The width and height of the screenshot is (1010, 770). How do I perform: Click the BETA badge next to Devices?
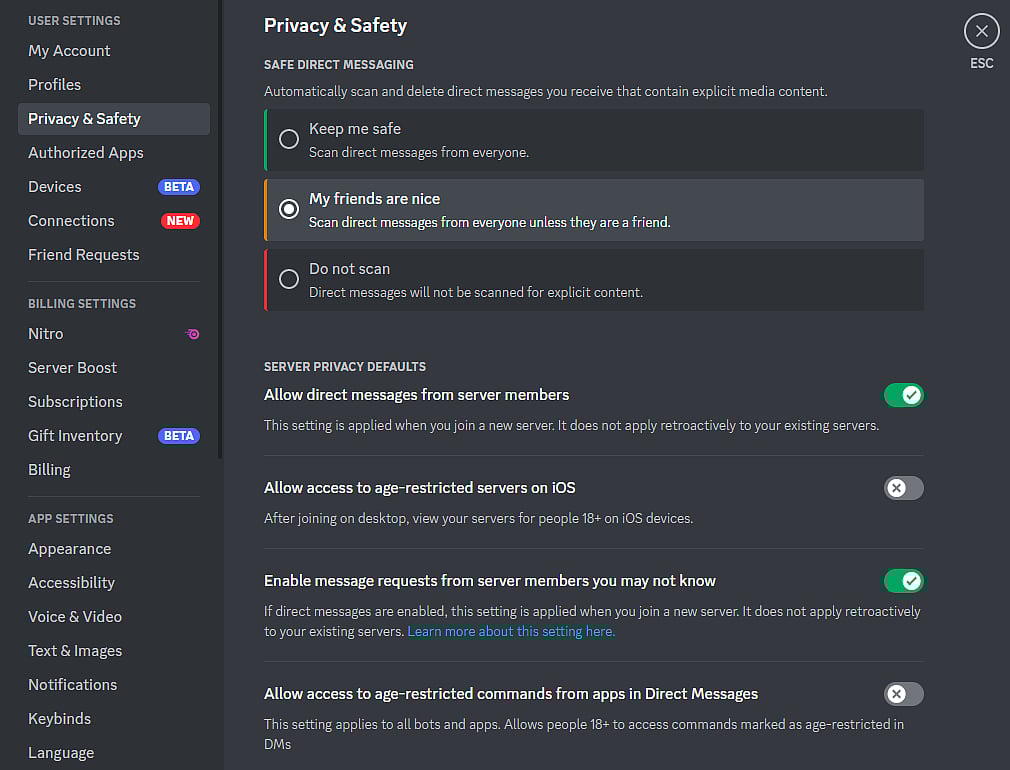coord(179,187)
